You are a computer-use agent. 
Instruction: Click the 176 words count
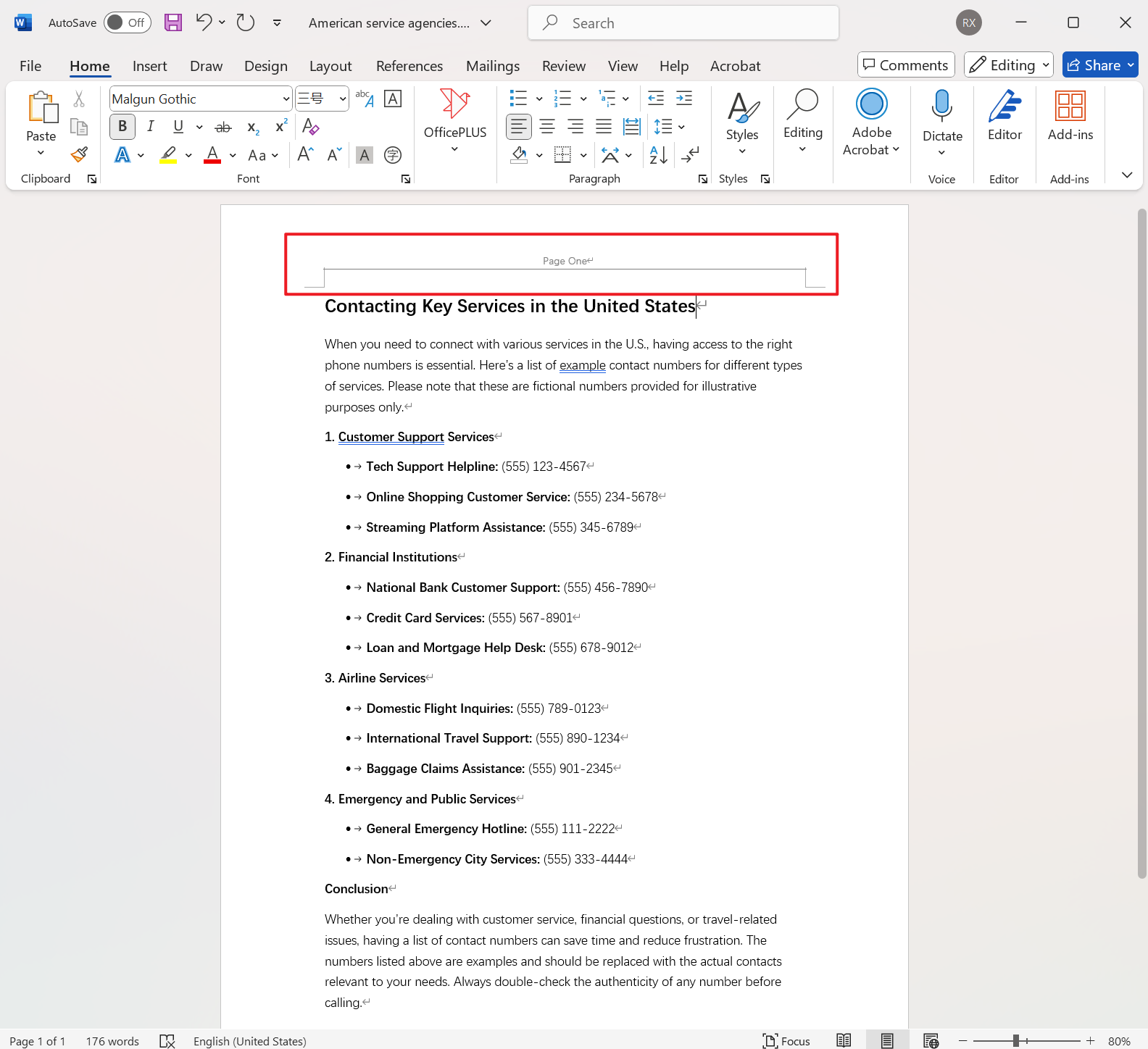pos(112,1041)
